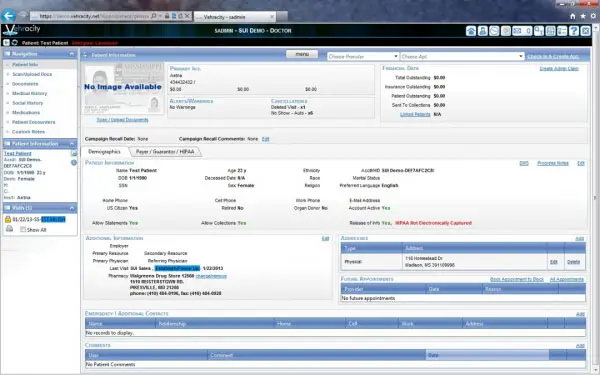This screenshot has width=600, height=375.
Task: Open Patient Info in Navigation
Action: [x=25, y=65]
